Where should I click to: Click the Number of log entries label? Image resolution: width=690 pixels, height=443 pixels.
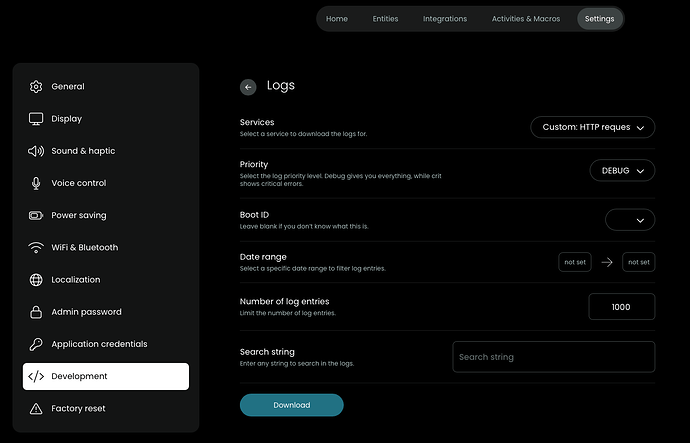(285, 301)
